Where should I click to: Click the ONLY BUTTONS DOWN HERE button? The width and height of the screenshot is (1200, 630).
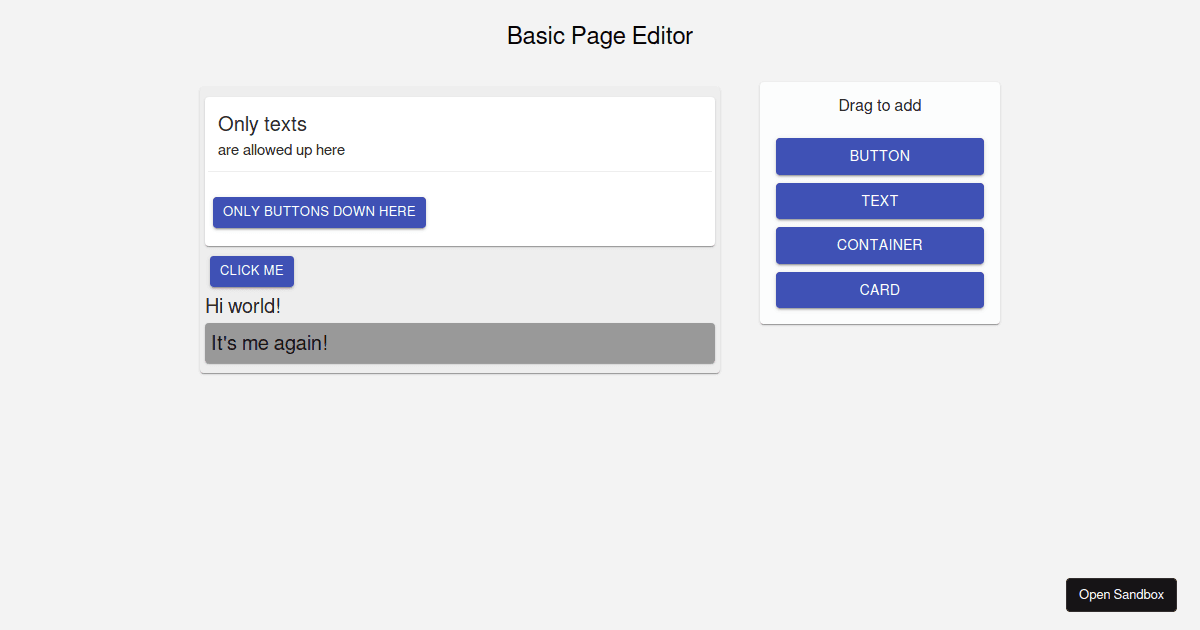tap(319, 212)
